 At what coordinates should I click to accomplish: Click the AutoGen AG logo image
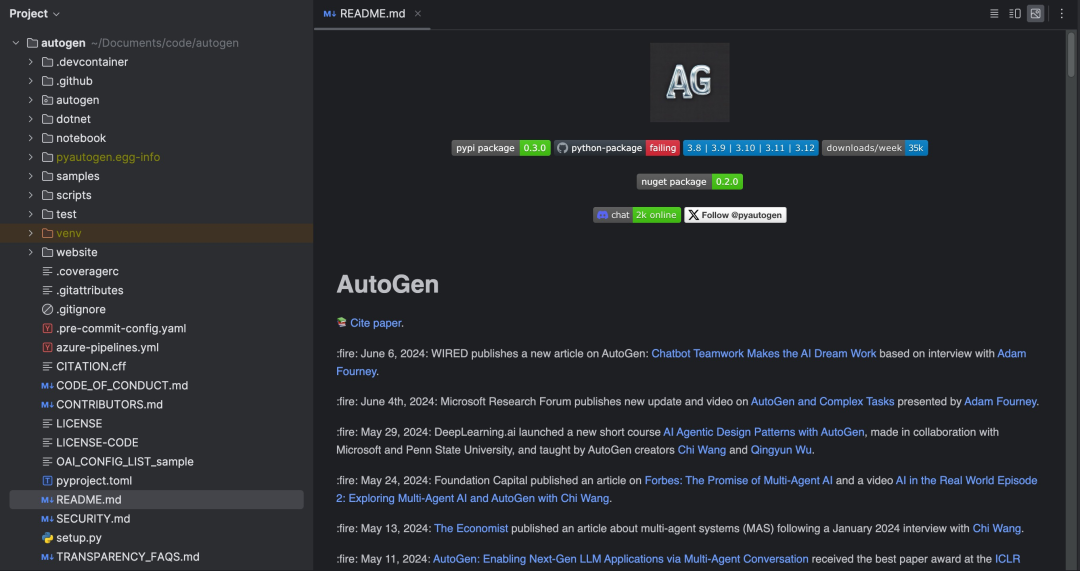click(689, 82)
